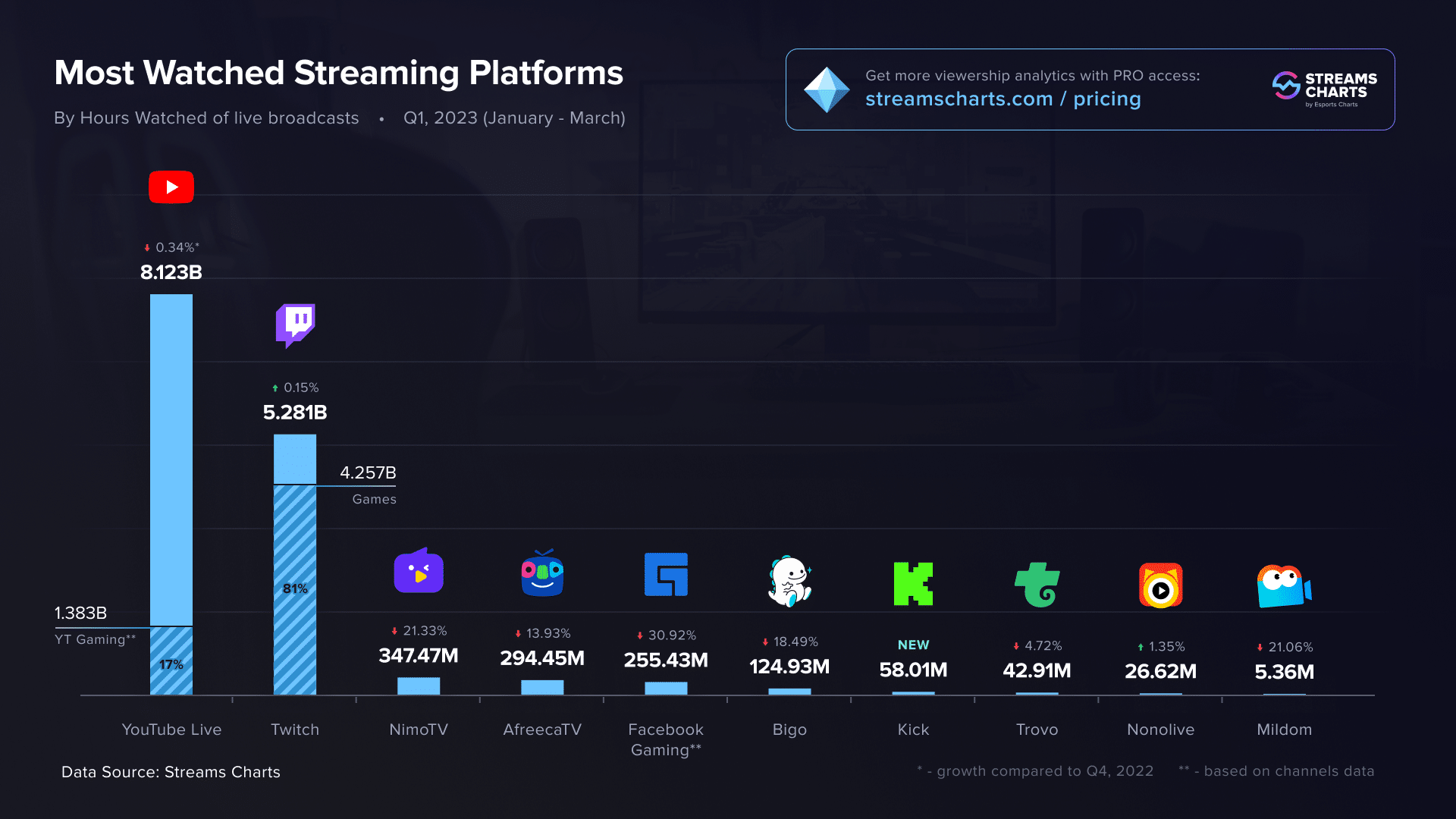Click the NEW label above Kick
Screen dimensions: 1456x819
click(913, 645)
